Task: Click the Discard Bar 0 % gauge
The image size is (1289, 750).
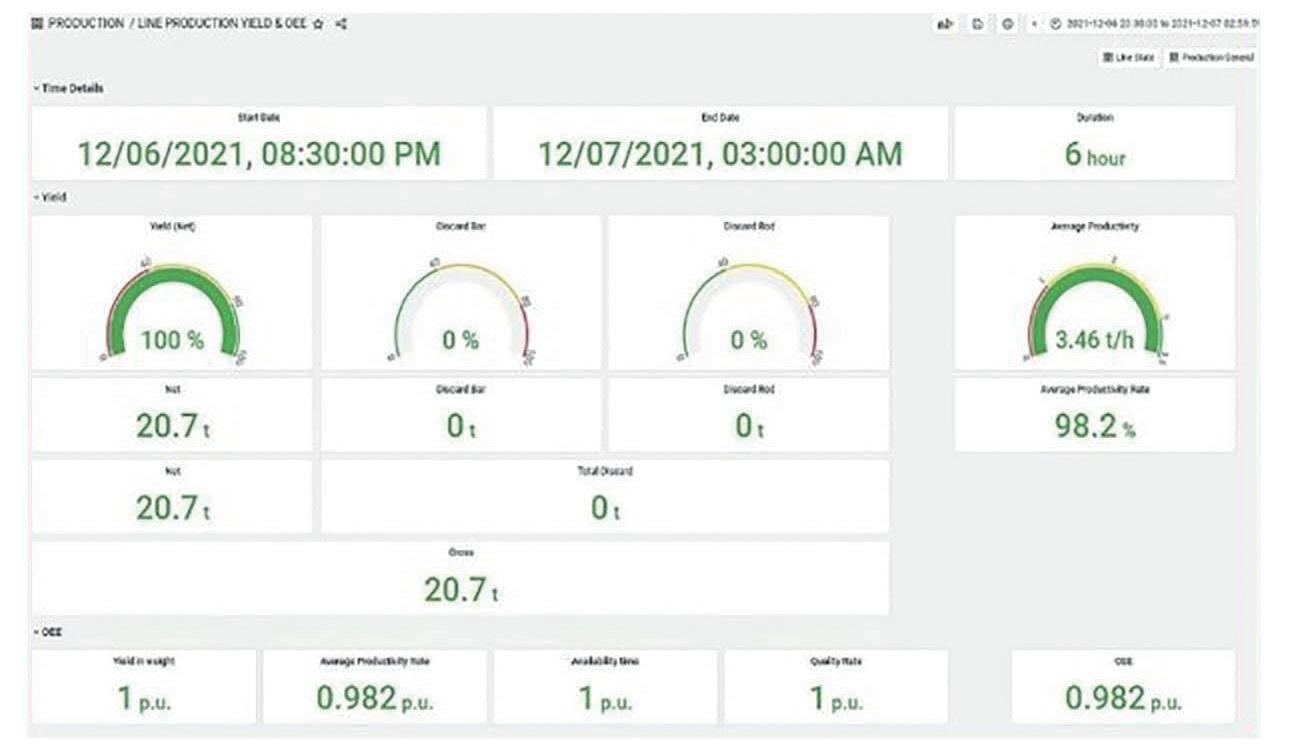Action: click(461, 305)
